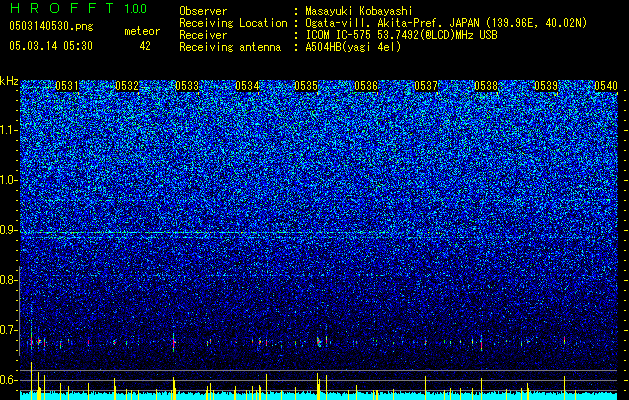Click the Receiving Location label
629x400 pixels.
pyautogui.click(x=233, y=23)
